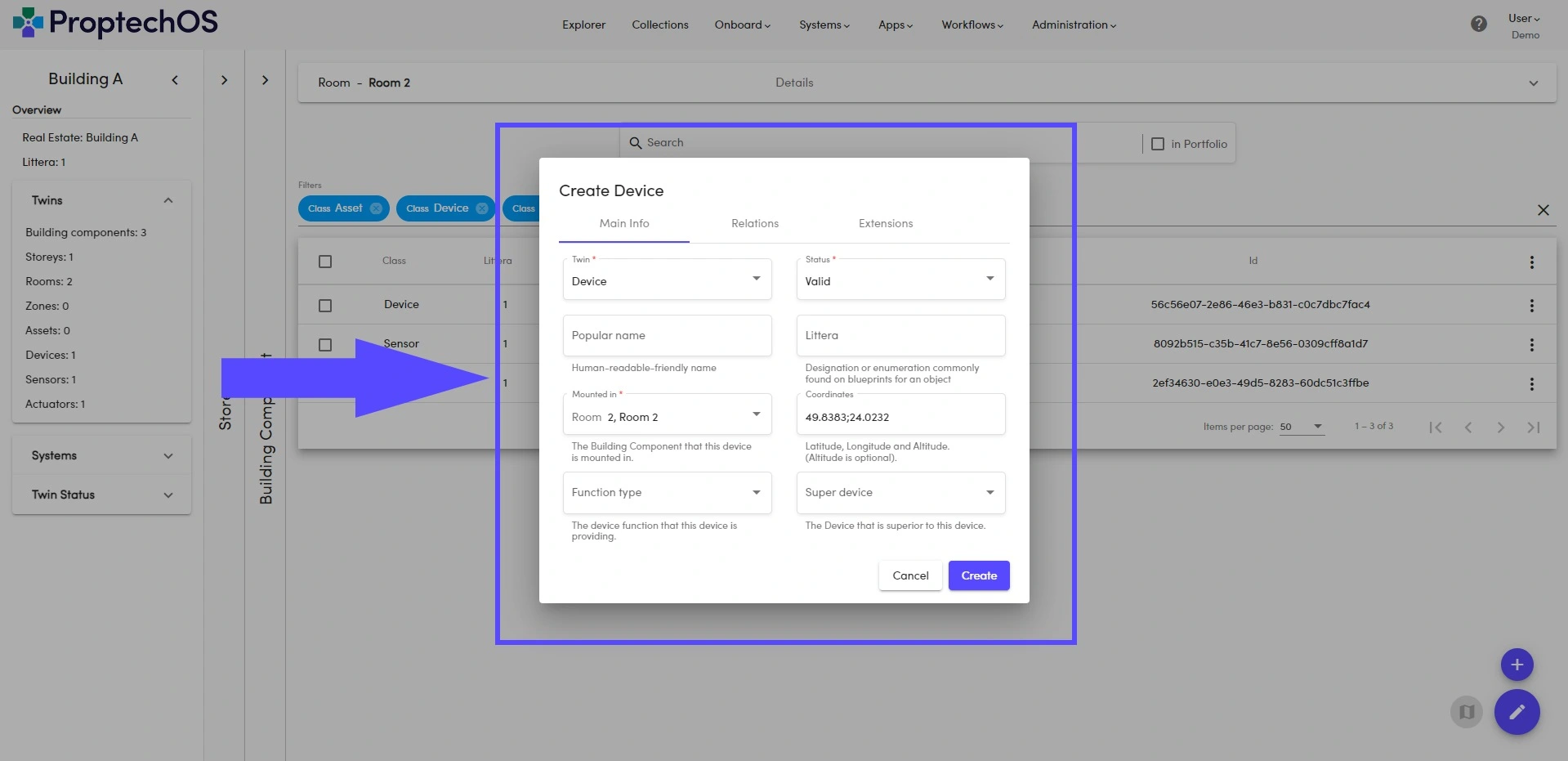
Task: Check the Sensor row checkbox
Action: click(x=325, y=345)
